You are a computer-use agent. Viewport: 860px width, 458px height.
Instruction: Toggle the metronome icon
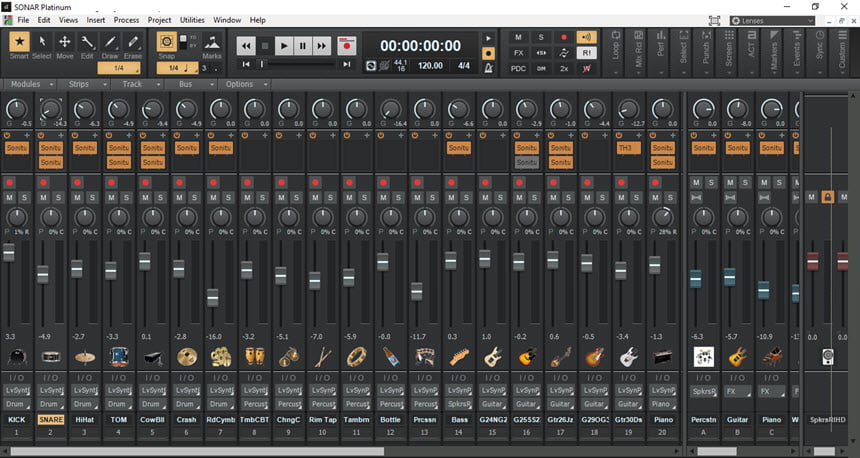pos(488,68)
